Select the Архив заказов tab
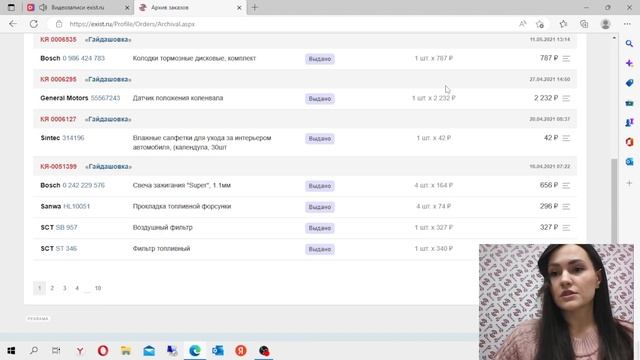Image resolution: width=640 pixels, height=360 pixels. click(x=170, y=7)
